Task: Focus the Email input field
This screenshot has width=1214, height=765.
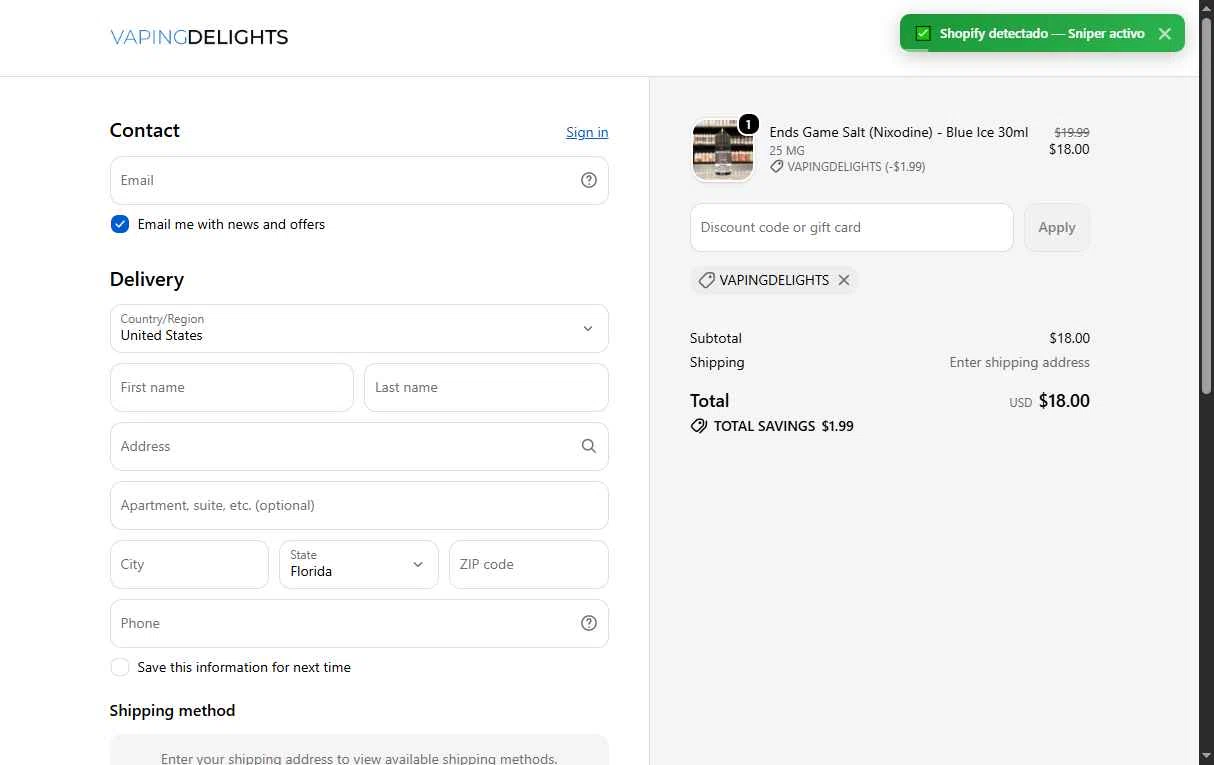Action: coord(359,180)
